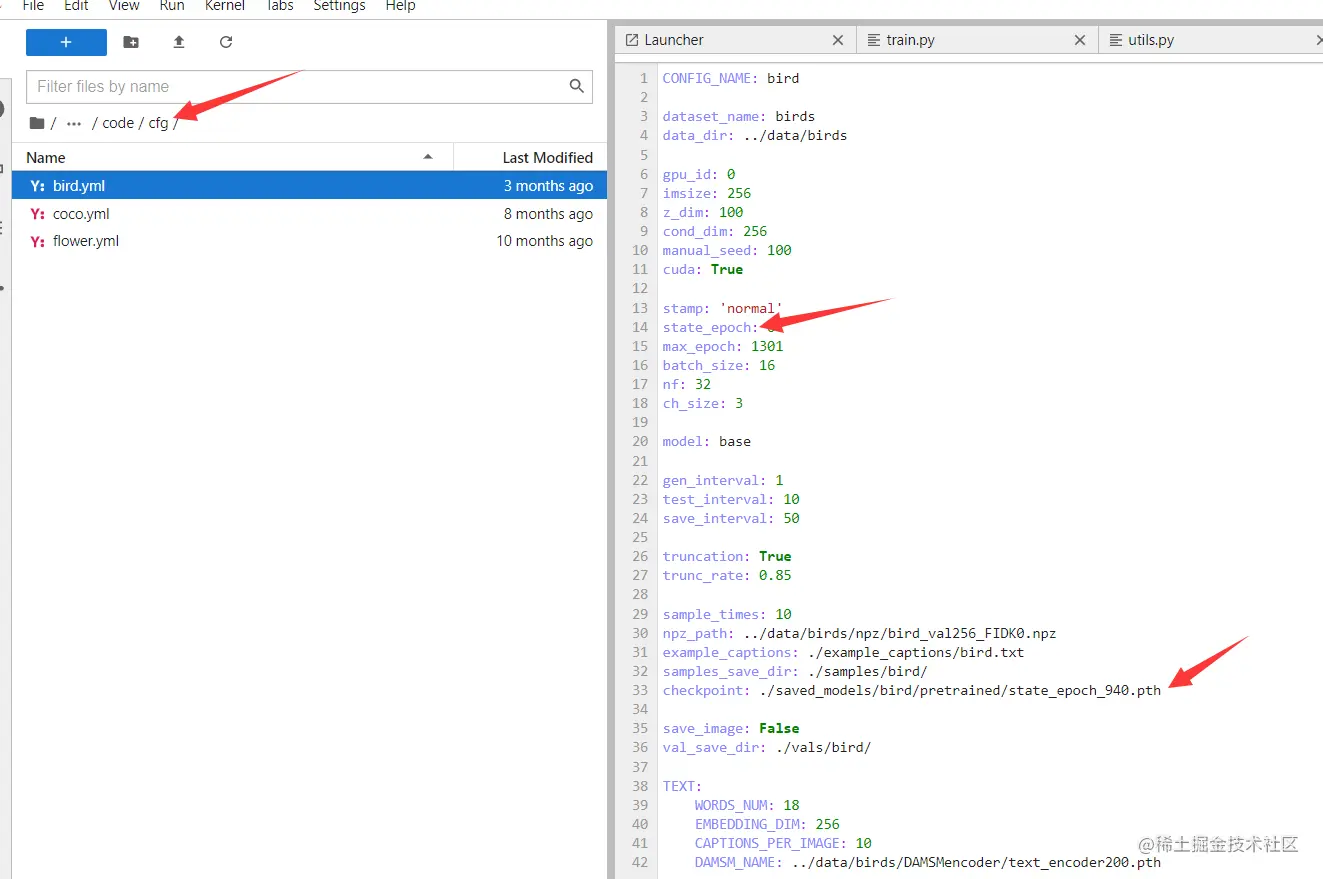The image size is (1323, 879).
Task: Click the CONFIG_NAME: bird line
Action: [731, 78]
